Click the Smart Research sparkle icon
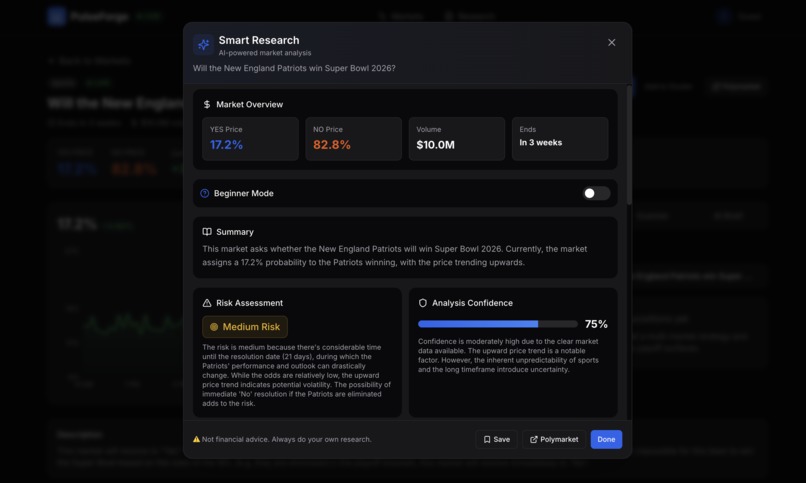Viewport: 806px width, 483px height. (204, 45)
